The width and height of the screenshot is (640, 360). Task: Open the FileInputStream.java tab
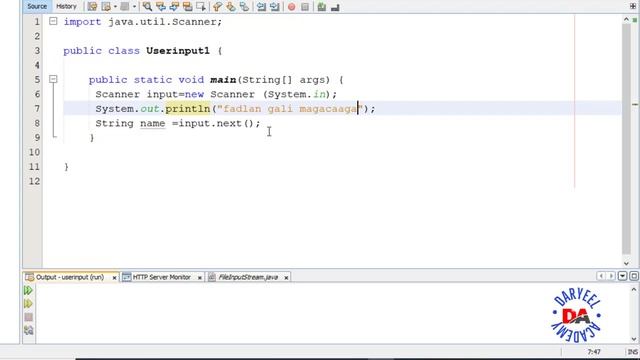(248, 277)
